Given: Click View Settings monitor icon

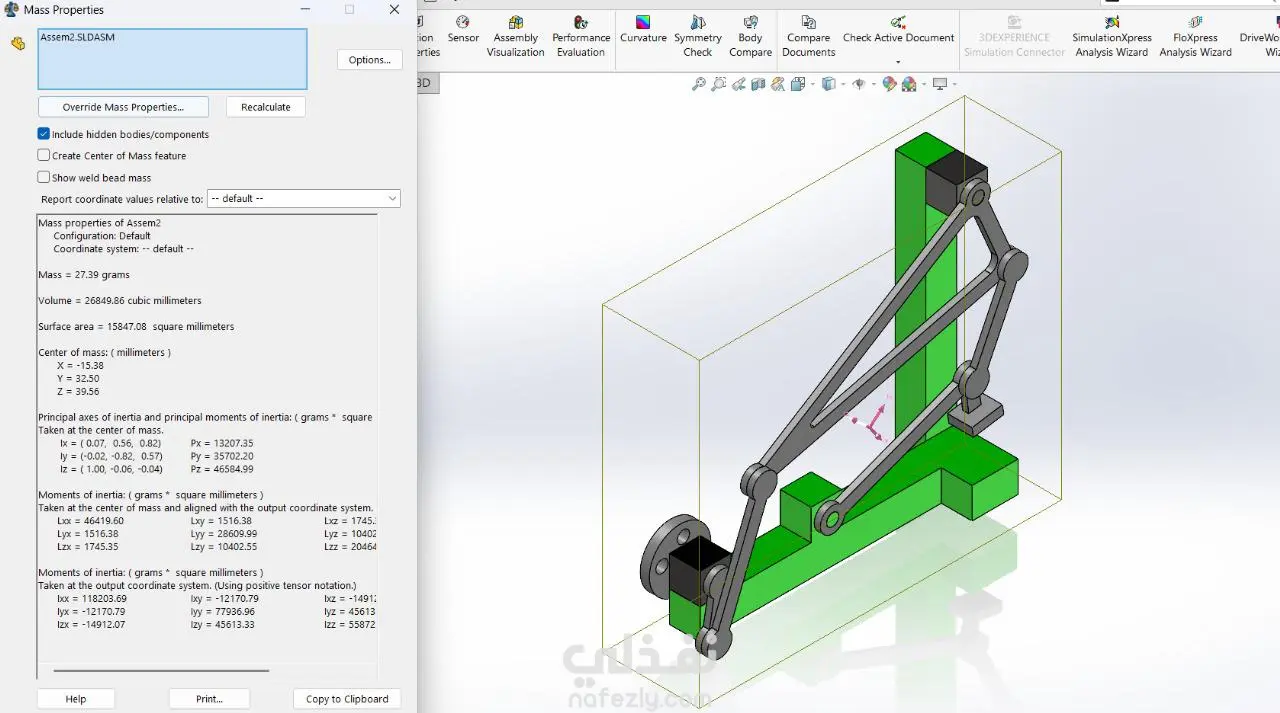Looking at the screenshot, I should click(940, 84).
